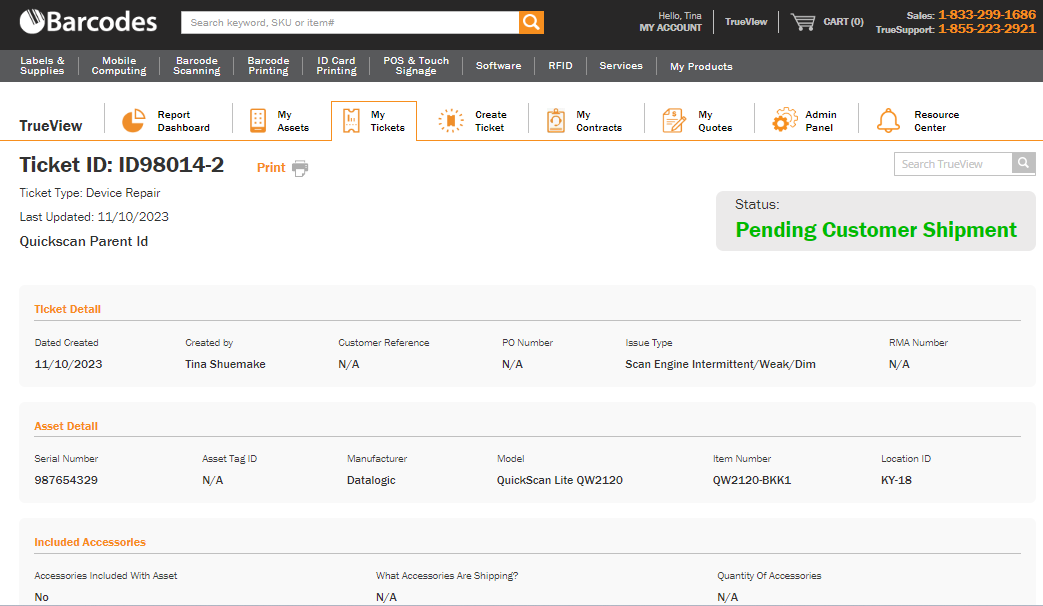Click the Admin Panel gear icon

(x=785, y=120)
